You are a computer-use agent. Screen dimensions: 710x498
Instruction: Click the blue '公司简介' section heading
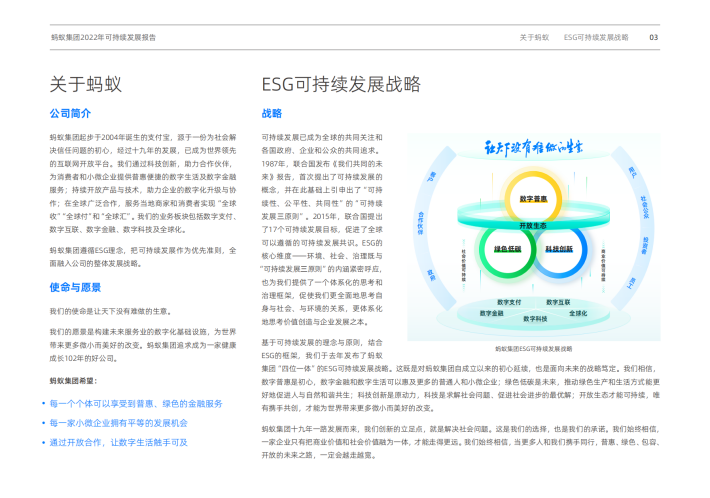pyautogui.click(x=70, y=114)
